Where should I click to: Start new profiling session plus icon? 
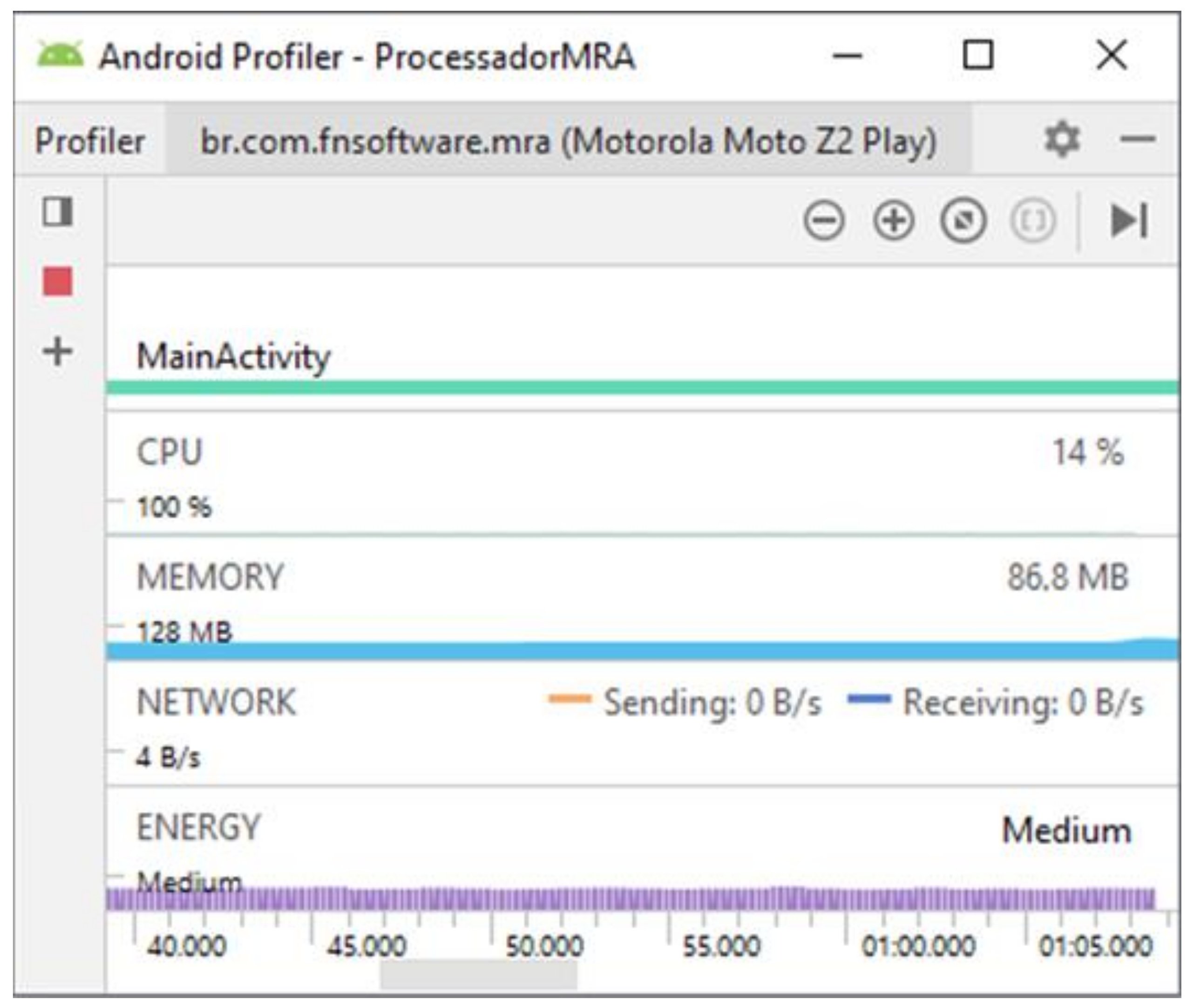58,351
